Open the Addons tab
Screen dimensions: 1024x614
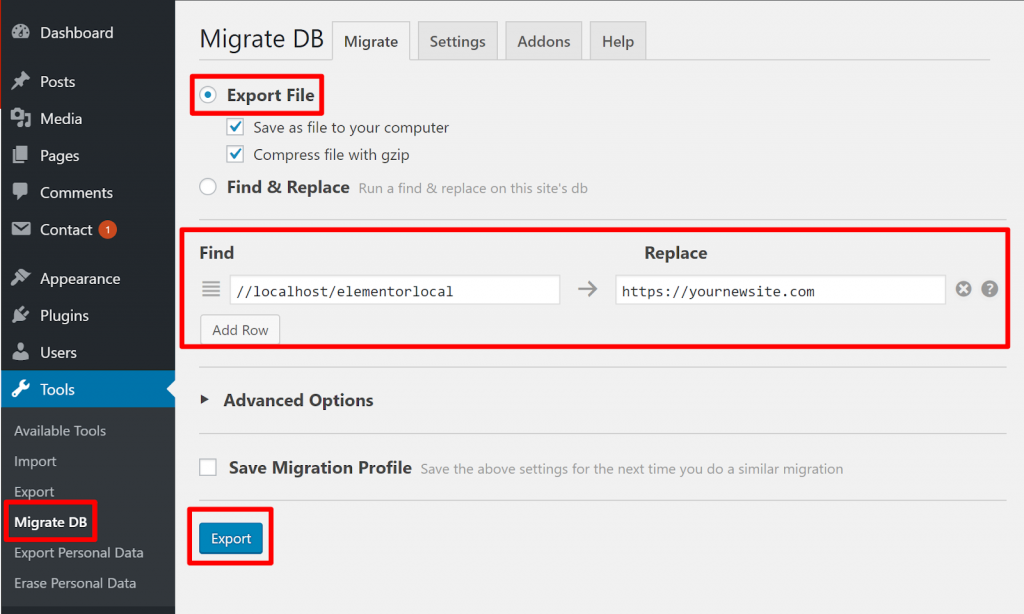[x=544, y=42]
